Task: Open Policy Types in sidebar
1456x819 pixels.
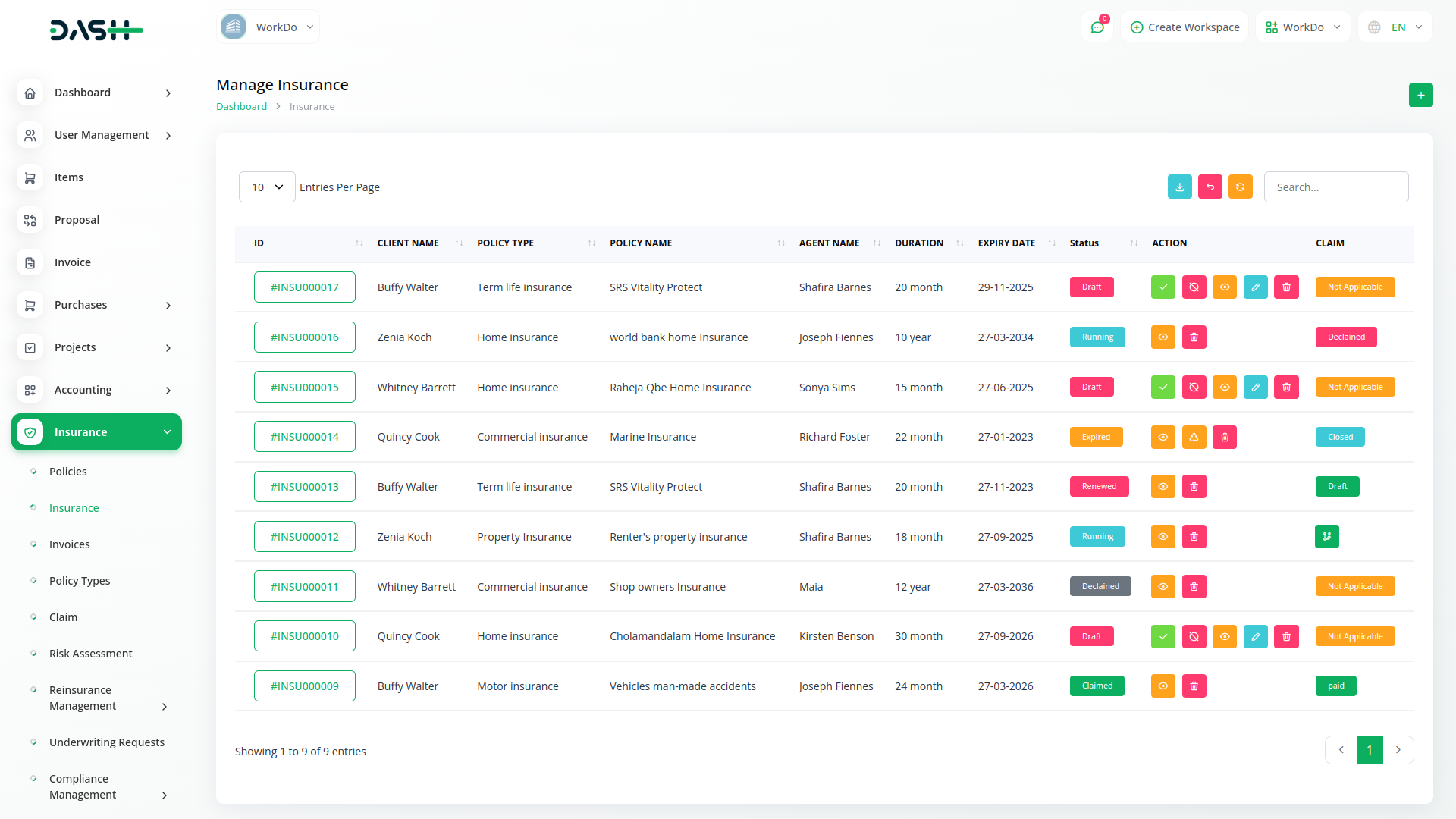Action: tap(80, 581)
